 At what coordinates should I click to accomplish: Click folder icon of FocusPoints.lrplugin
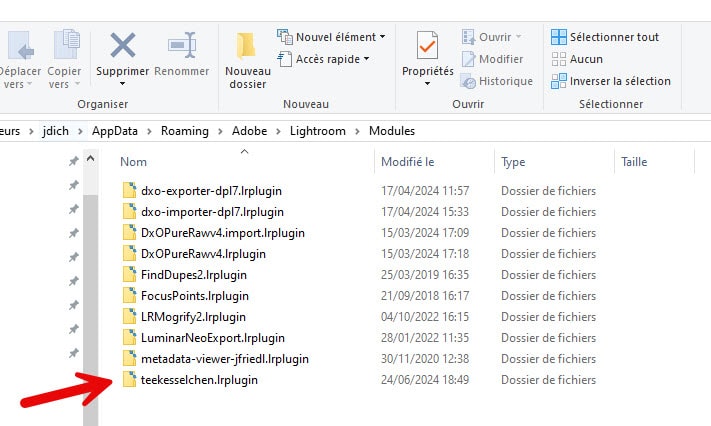click(x=129, y=296)
